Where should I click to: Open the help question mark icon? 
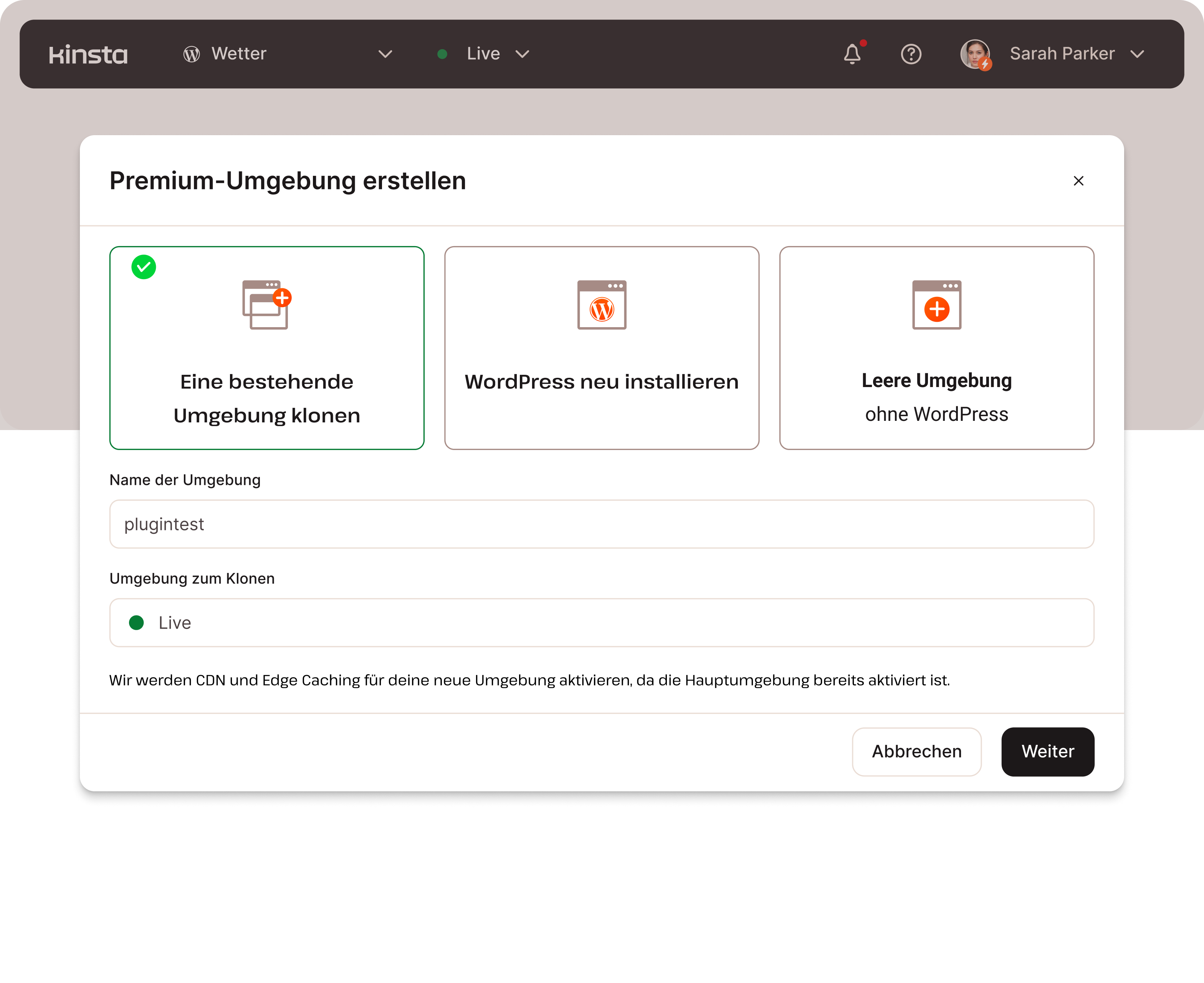point(911,55)
